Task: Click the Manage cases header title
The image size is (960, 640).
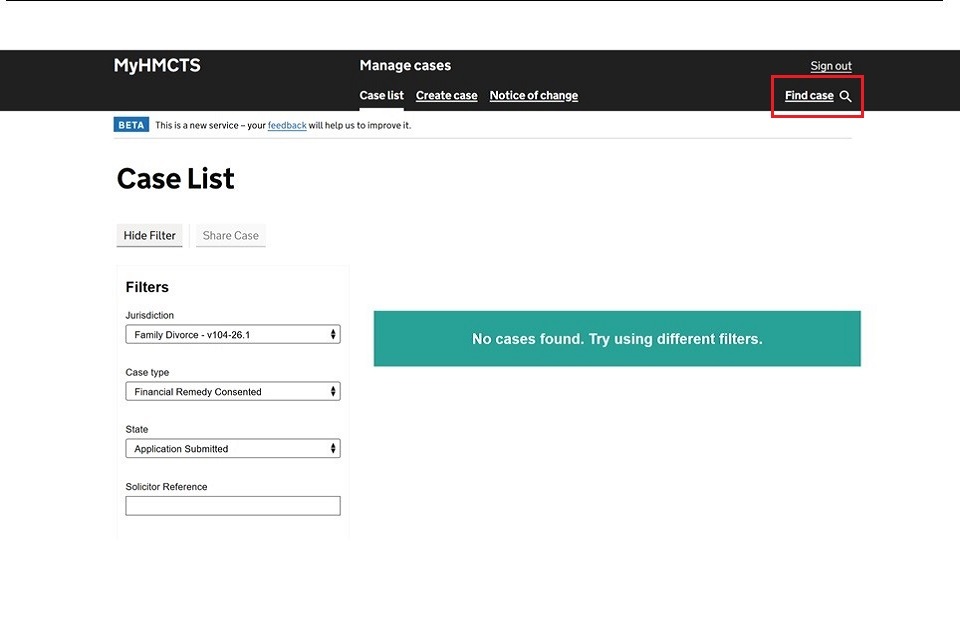Action: pyautogui.click(x=405, y=66)
